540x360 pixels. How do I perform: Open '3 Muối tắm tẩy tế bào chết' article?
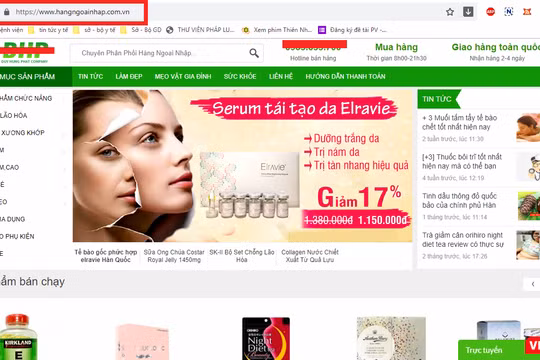tap(460, 122)
